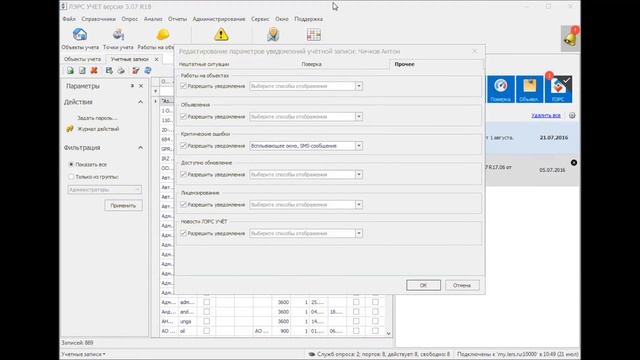This screenshot has width=640, height=360.
Task: Click the green add-record icon in grid toolbar
Action: click(x=70, y=71)
